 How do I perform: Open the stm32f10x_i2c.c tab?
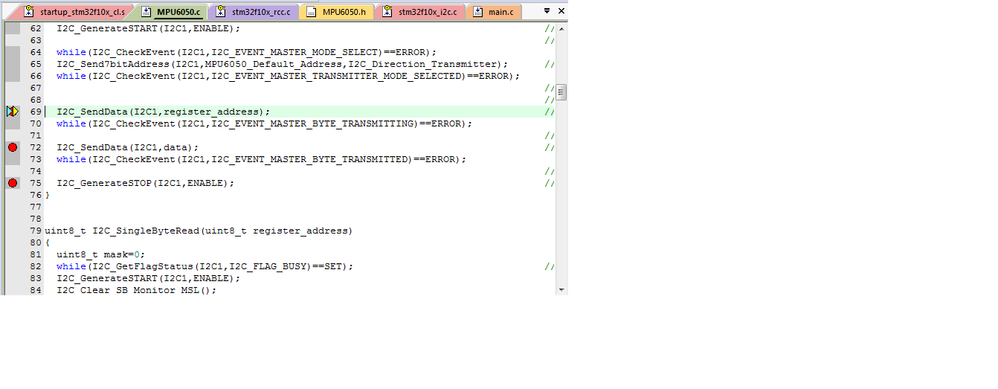click(420, 11)
